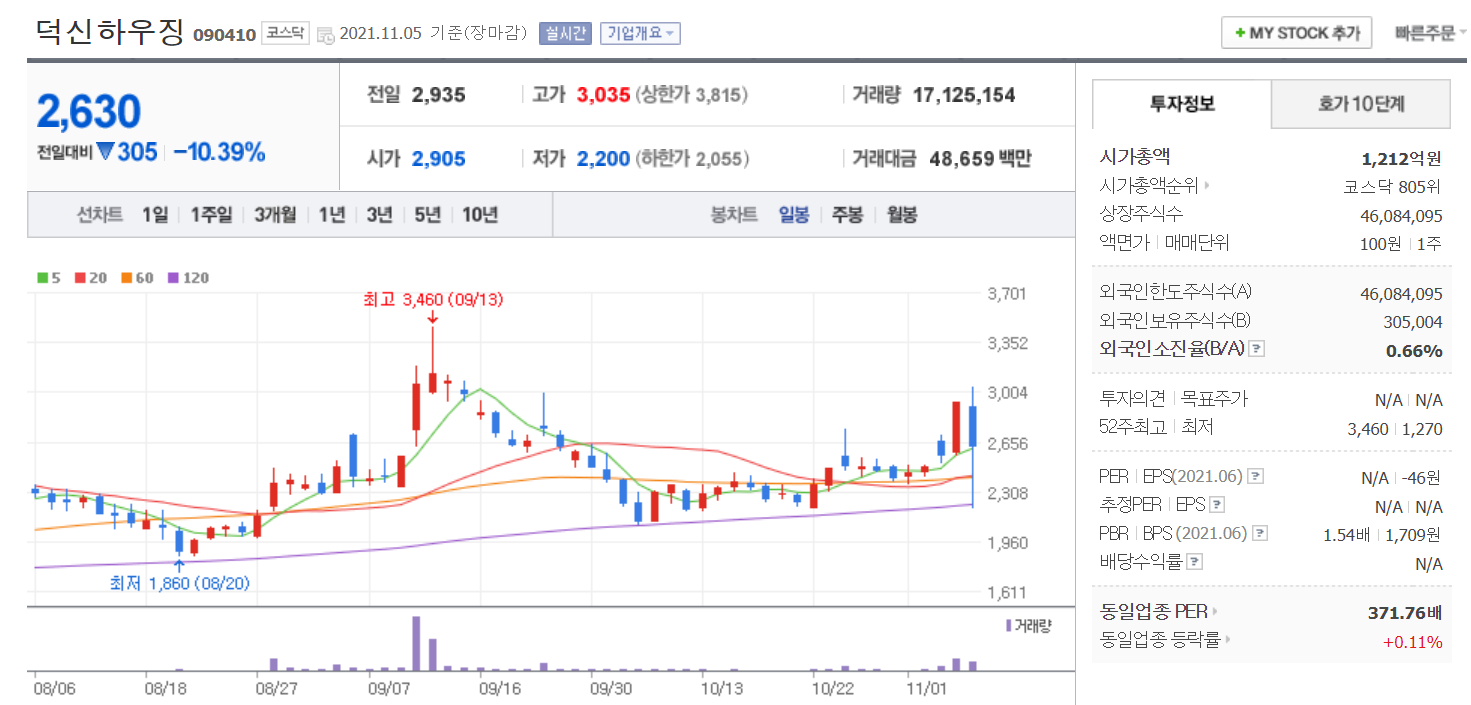Click the change rate -10.39%
1471x705 pixels.
click(219, 153)
